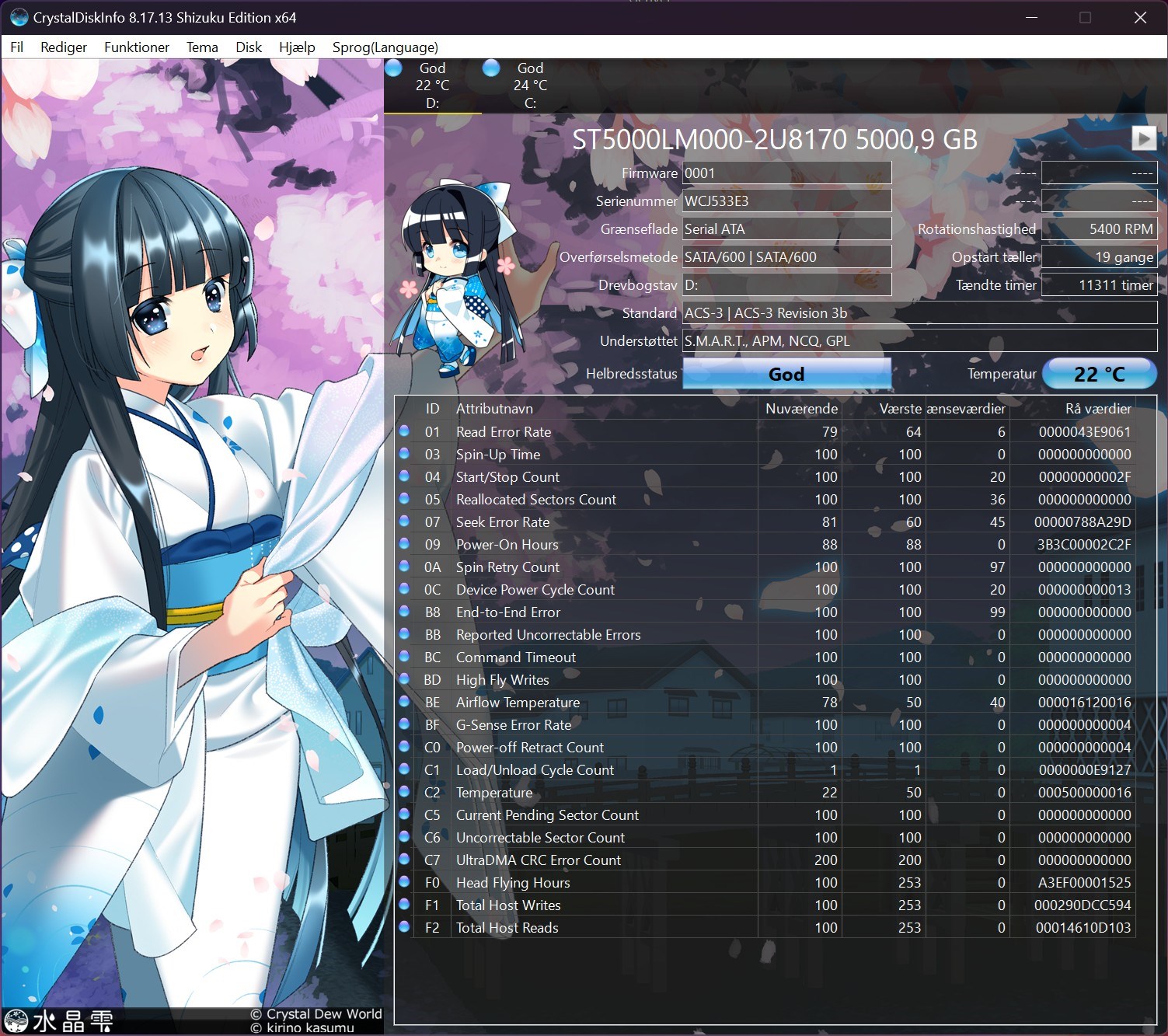Open the Sprog(Language) menu
Screen dimensions: 1168x1036
tap(385, 47)
